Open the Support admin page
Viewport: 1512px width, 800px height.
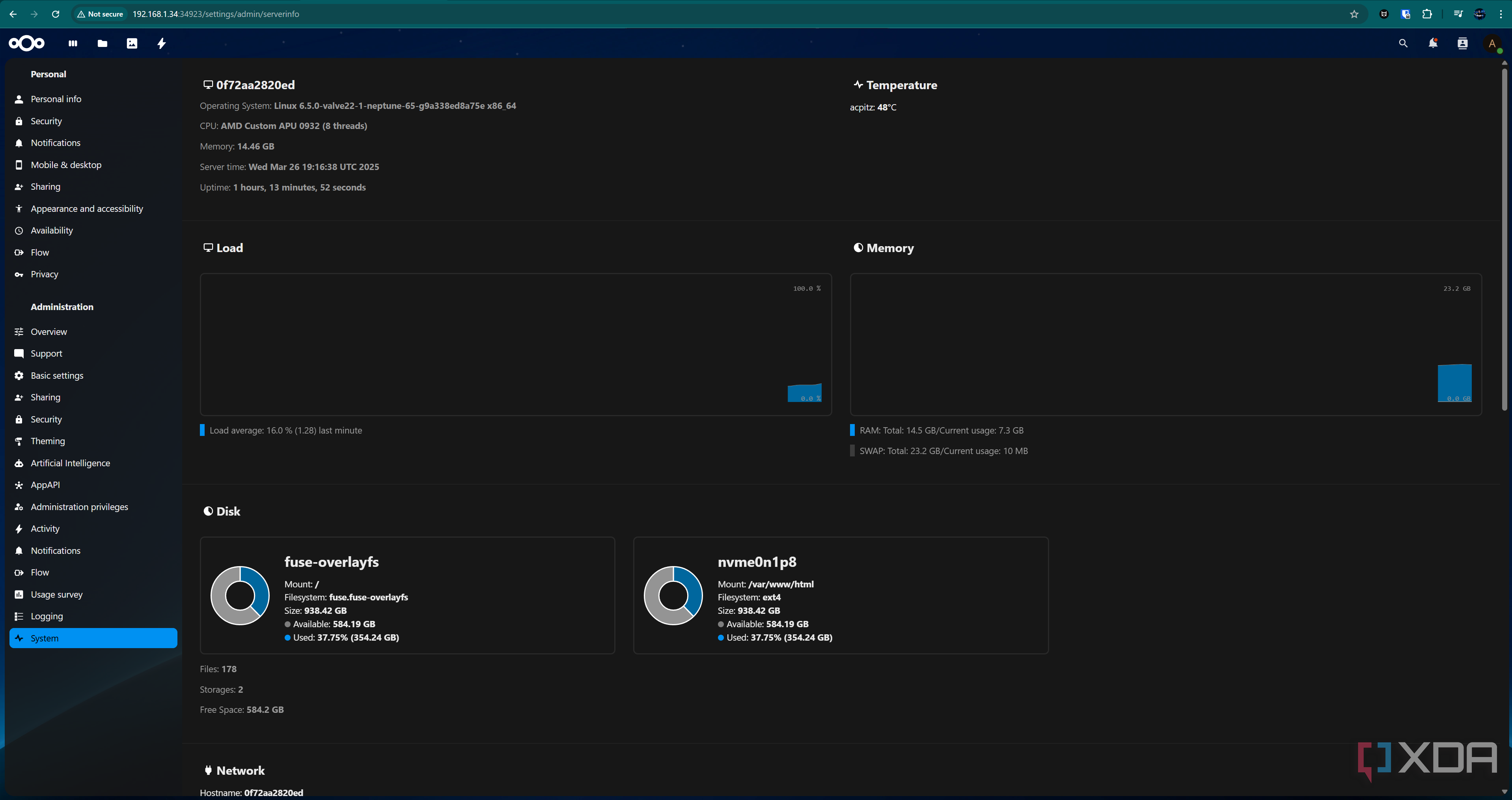click(93, 353)
